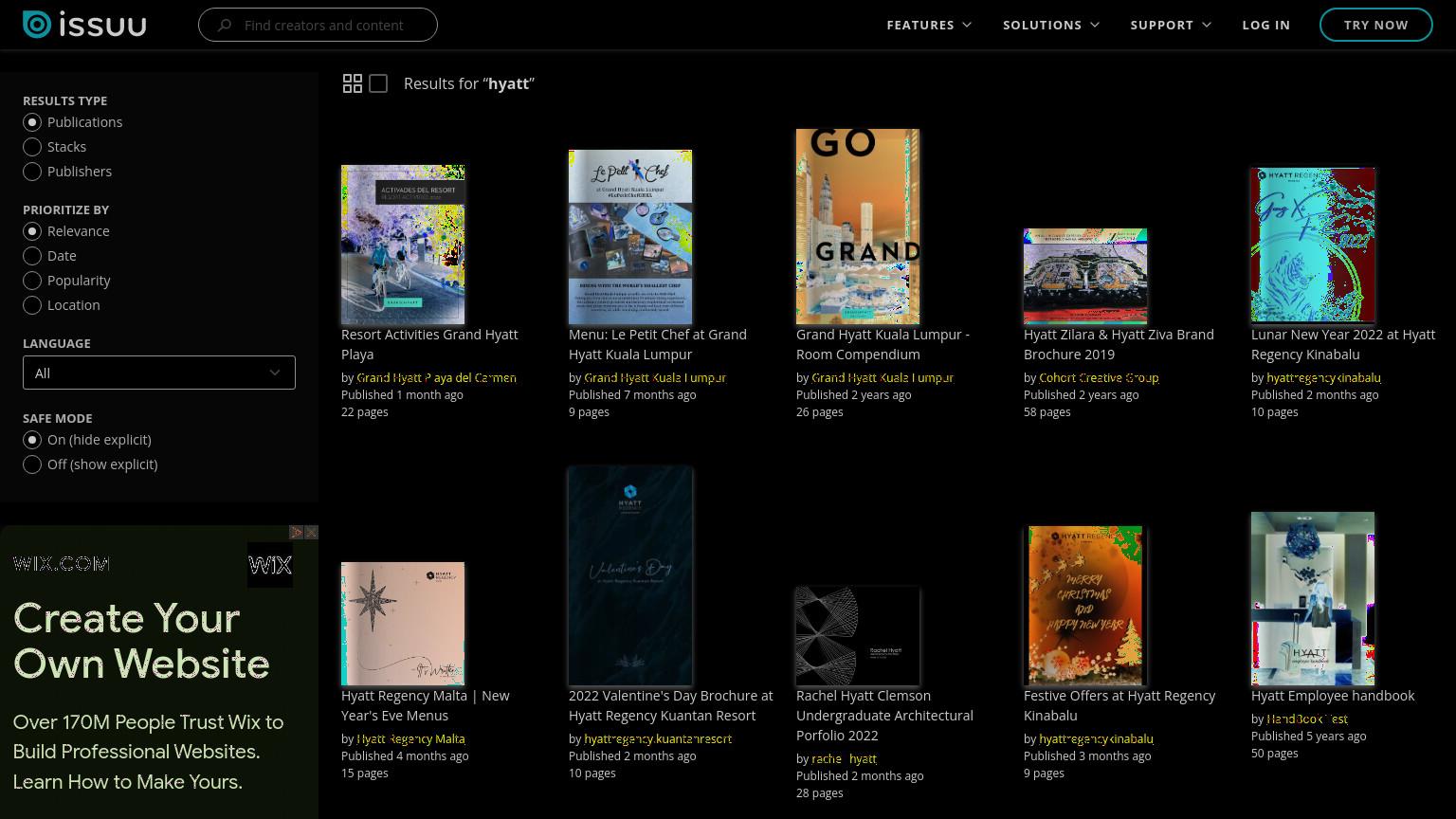Expand the Features menu
Image resolution: width=1456 pixels, height=819 pixels.
click(x=929, y=25)
